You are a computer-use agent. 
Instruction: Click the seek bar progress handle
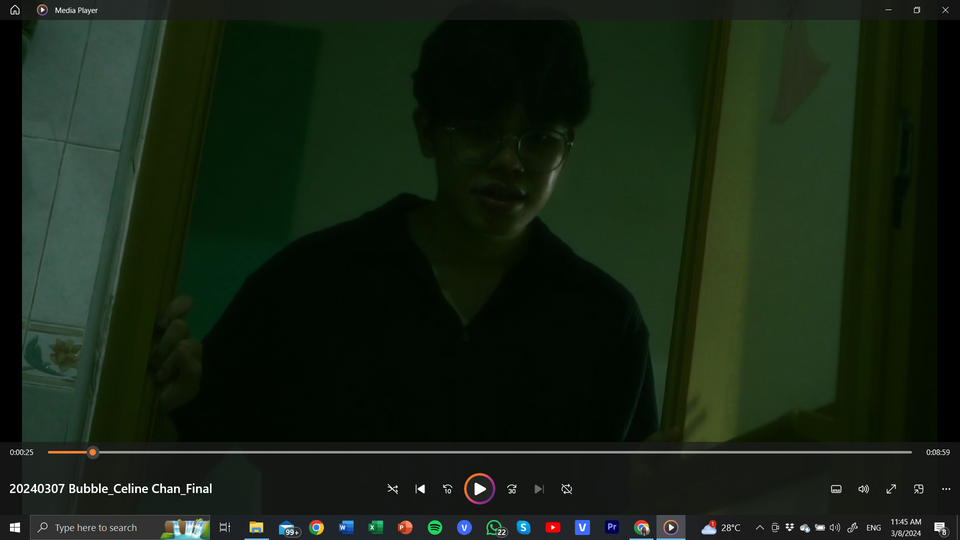point(92,452)
